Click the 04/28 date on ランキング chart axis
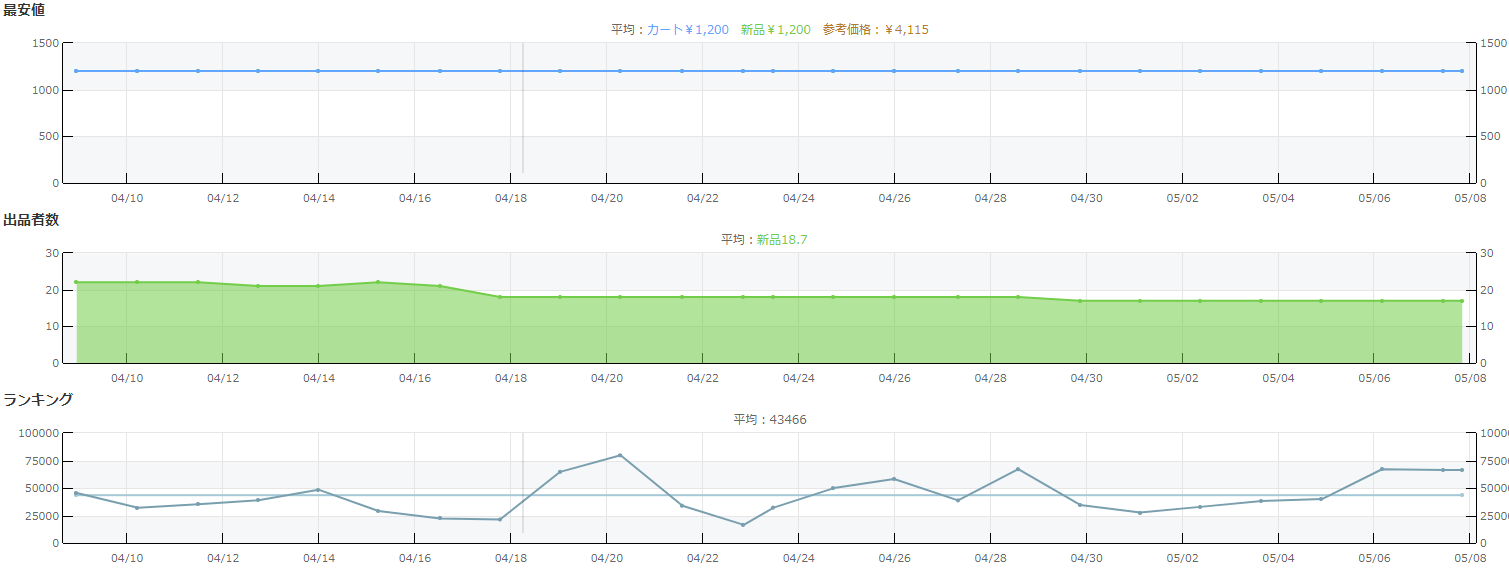1509x573 pixels. pyautogui.click(x=991, y=558)
